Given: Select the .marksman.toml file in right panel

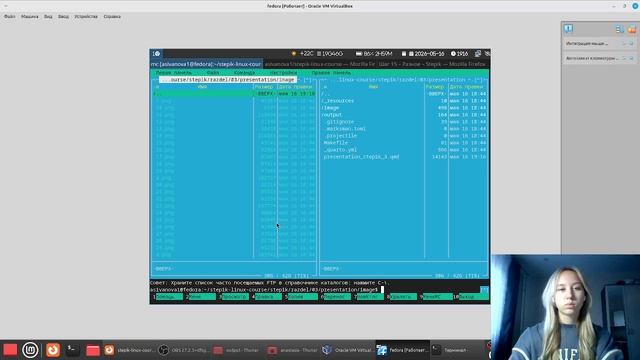Looking at the screenshot, I should tap(345, 129).
